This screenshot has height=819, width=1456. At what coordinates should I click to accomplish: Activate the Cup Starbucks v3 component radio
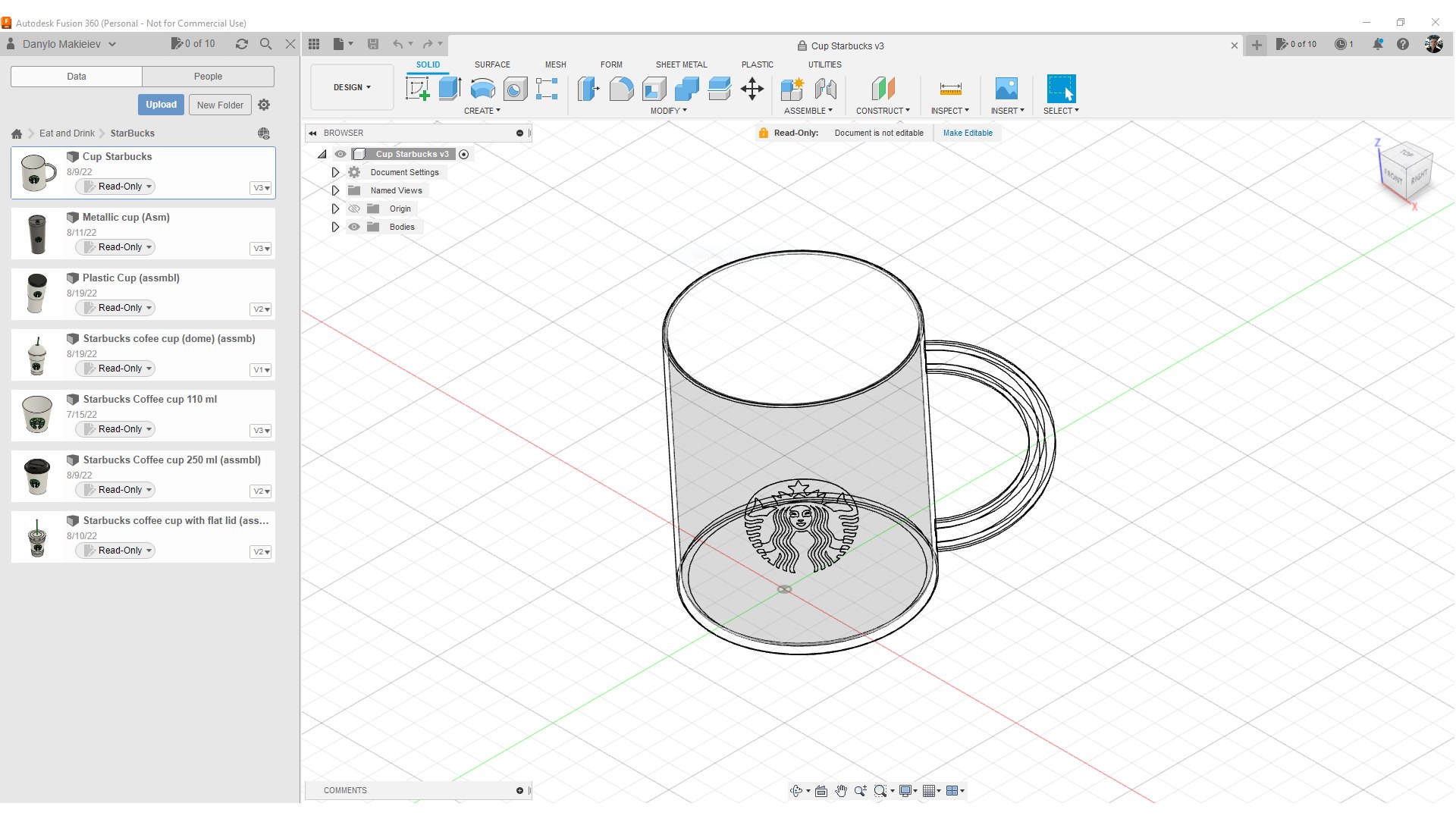[x=464, y=154]
